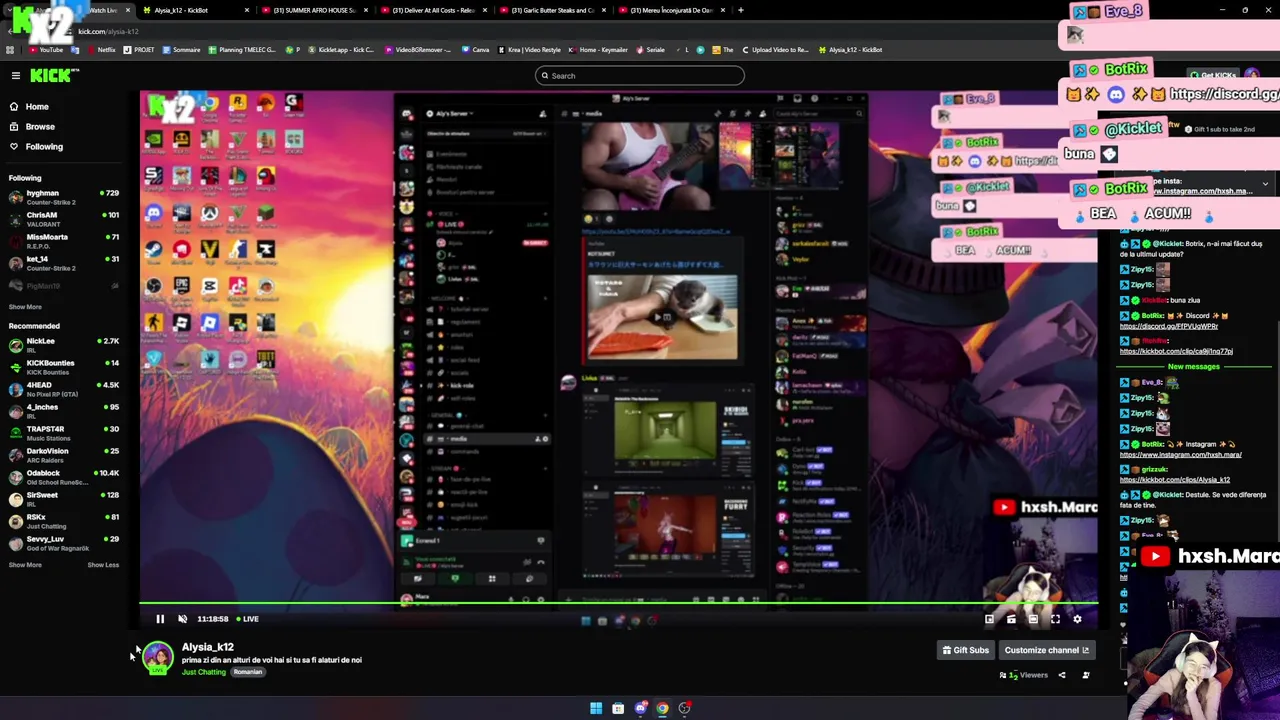Image resolution: width=1280 pixels, height=720 pixels.
Task: Open the Windows Start menu
Action: pyautogui.click(x=596, y=708)
